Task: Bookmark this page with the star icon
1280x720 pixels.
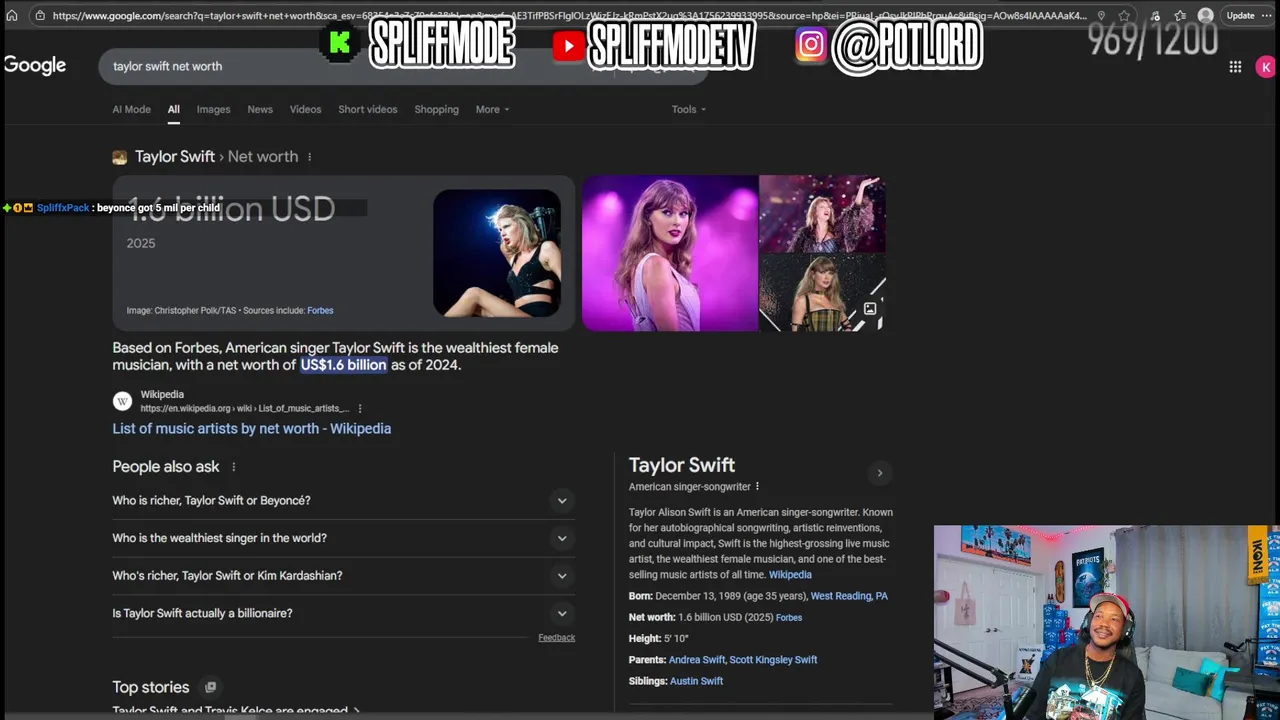Action: 1125,16
